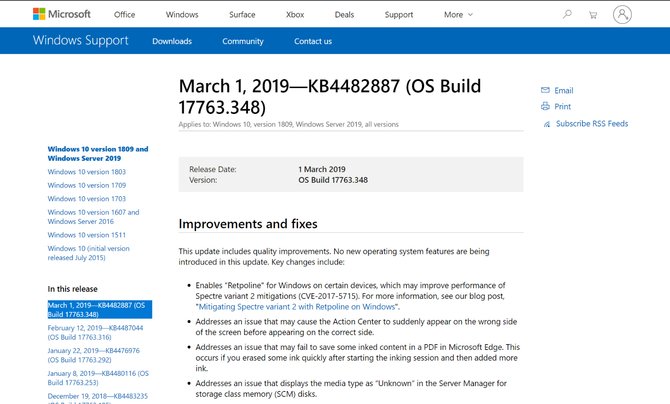Open the Windows menu item
Screen dimensions: 670x404
[182, 15]
